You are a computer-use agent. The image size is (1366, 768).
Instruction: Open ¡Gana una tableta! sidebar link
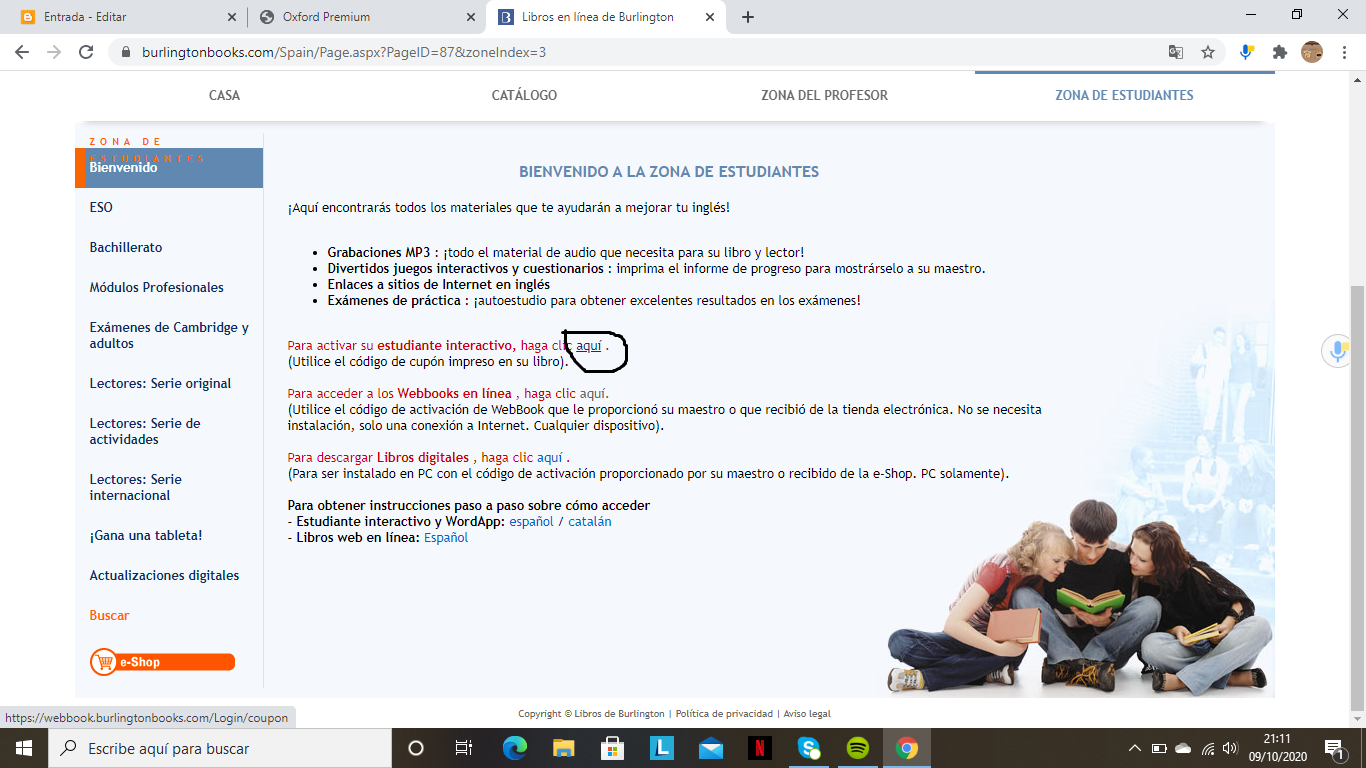point(146,535)
